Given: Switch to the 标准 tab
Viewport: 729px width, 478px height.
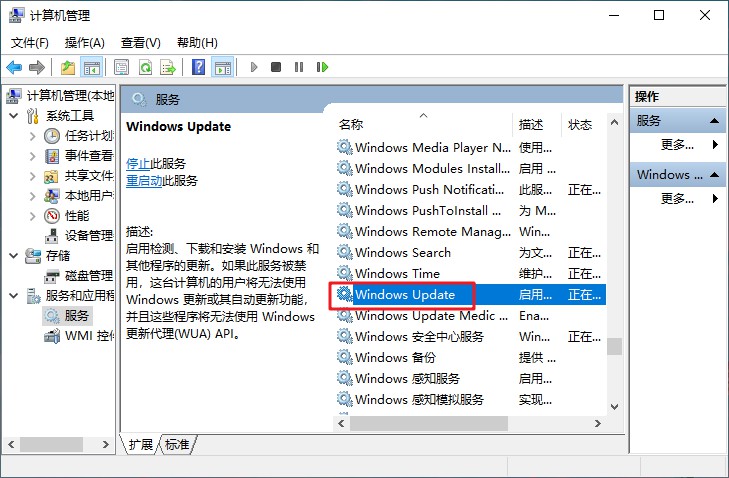Looking at the screenshot, I should (x=177, y=445).
